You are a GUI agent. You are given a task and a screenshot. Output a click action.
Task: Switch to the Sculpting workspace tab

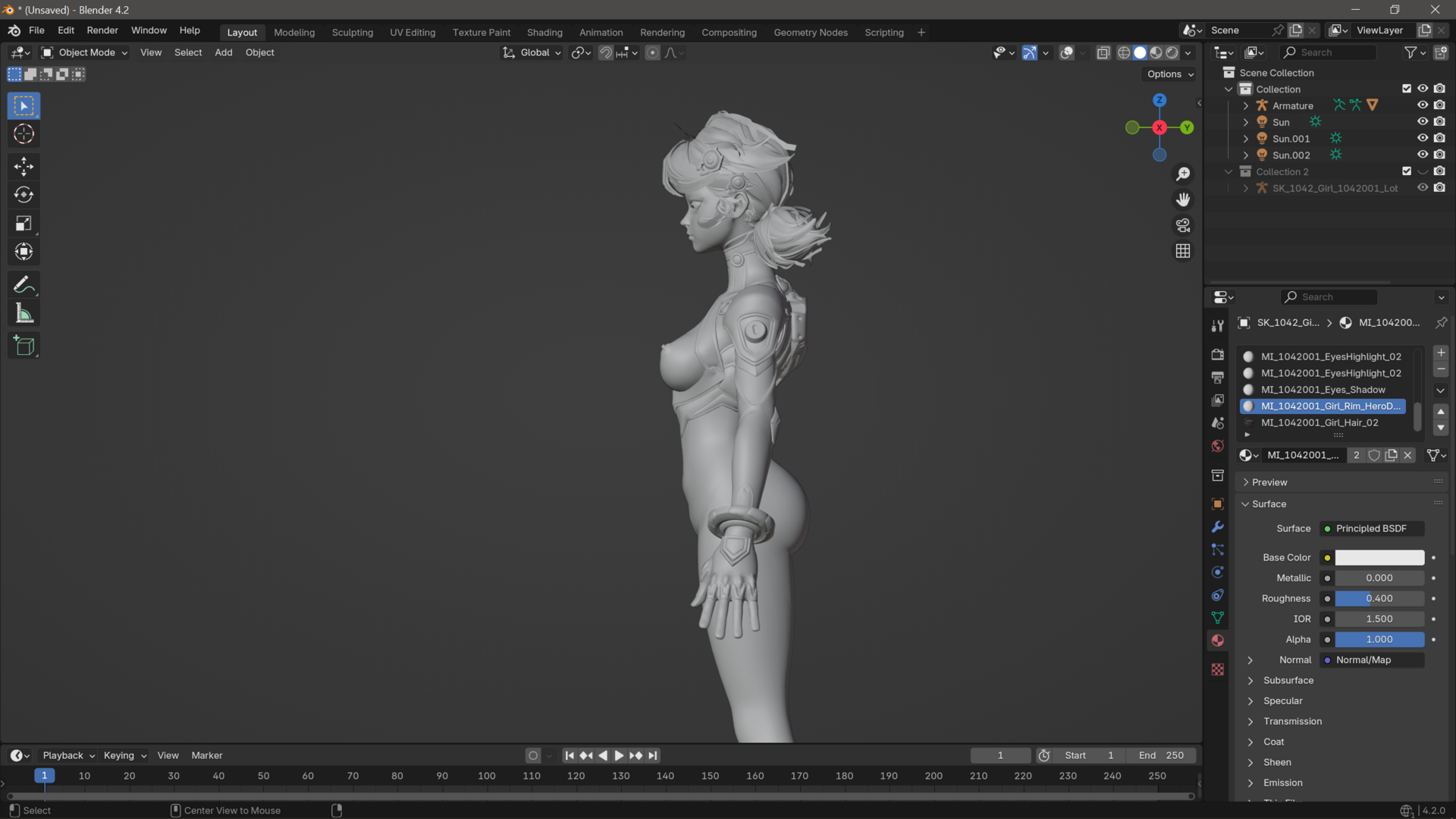click(x=353, y=33)
